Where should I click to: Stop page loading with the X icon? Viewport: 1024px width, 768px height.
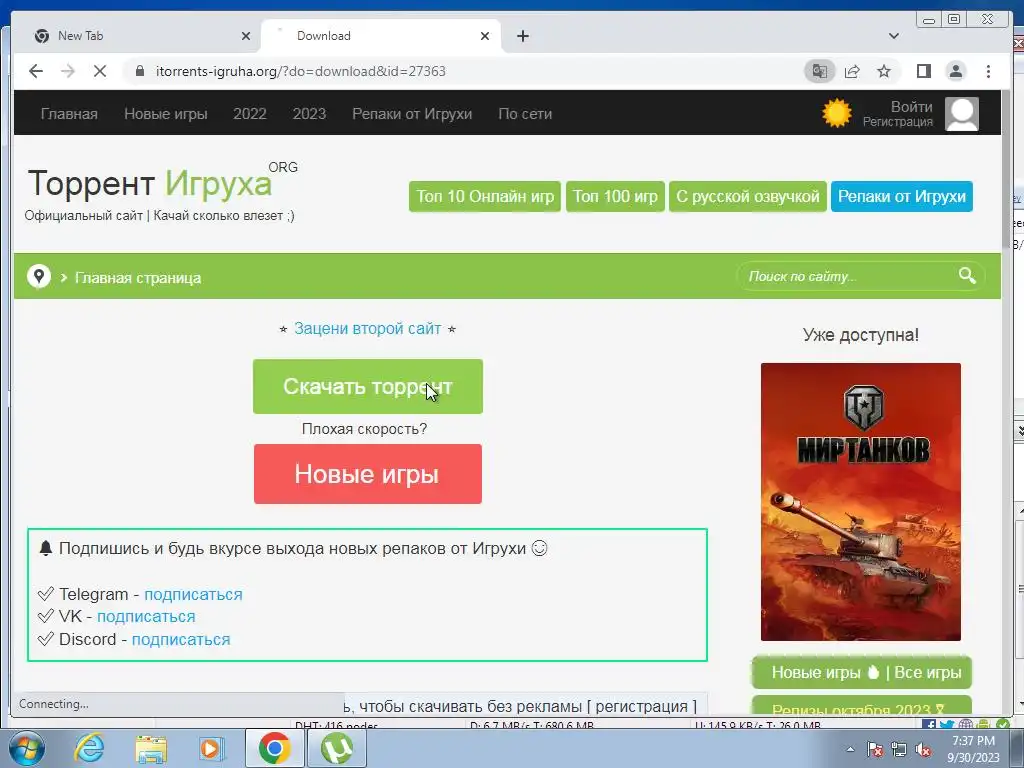click(x=100, y=71)
